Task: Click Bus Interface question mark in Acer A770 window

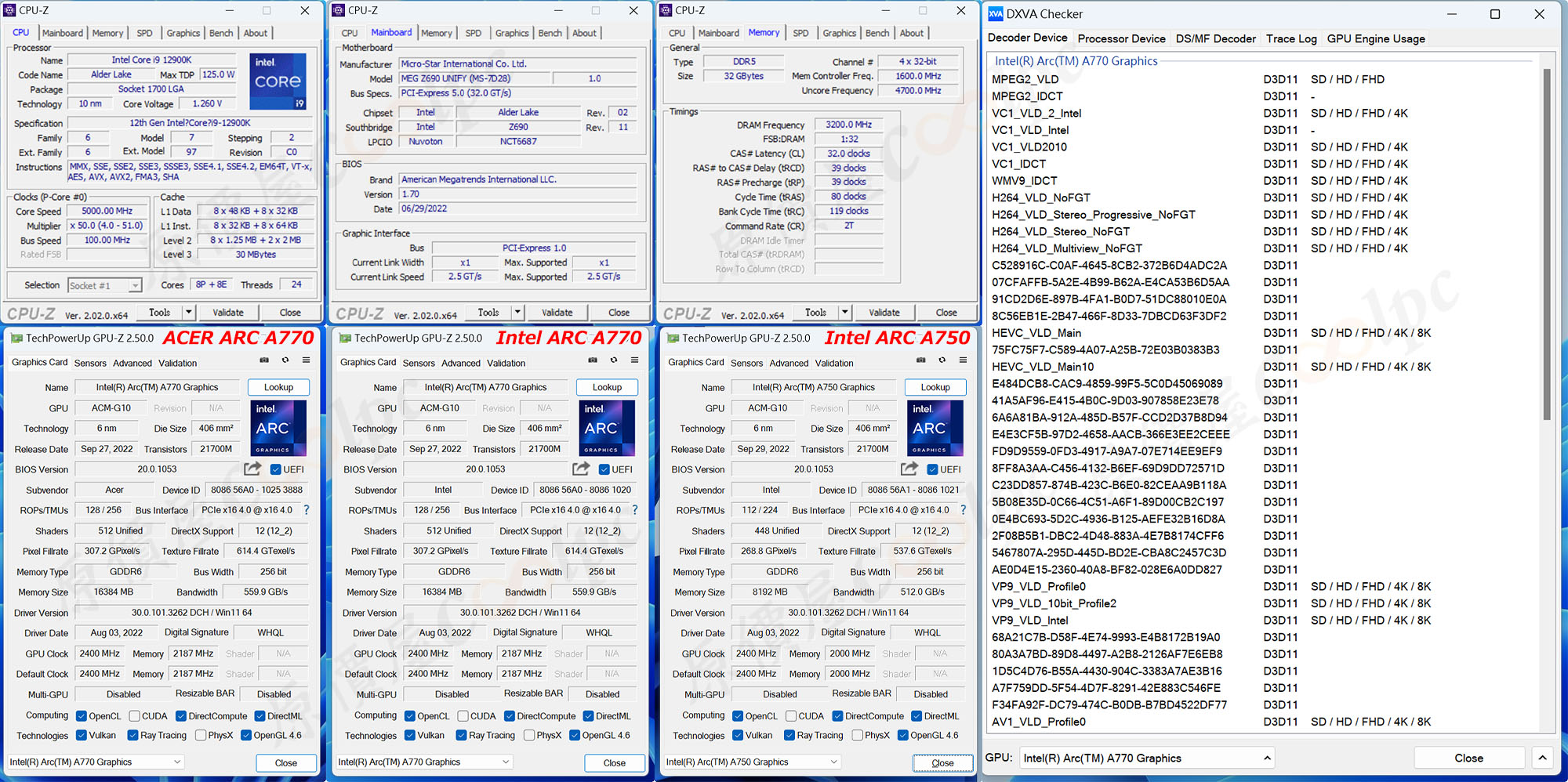Action: (x=307, y=510)
